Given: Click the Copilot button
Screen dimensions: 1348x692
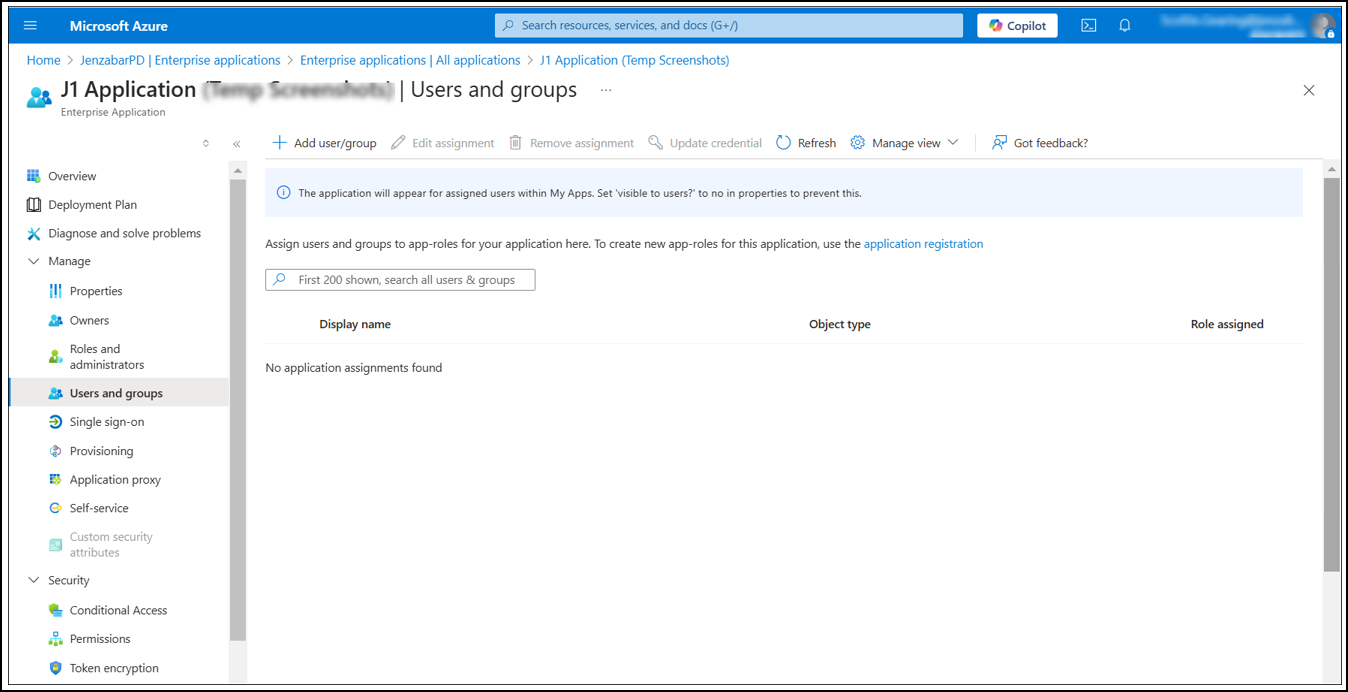Looking at the screenshot, I should point(1017,25).
